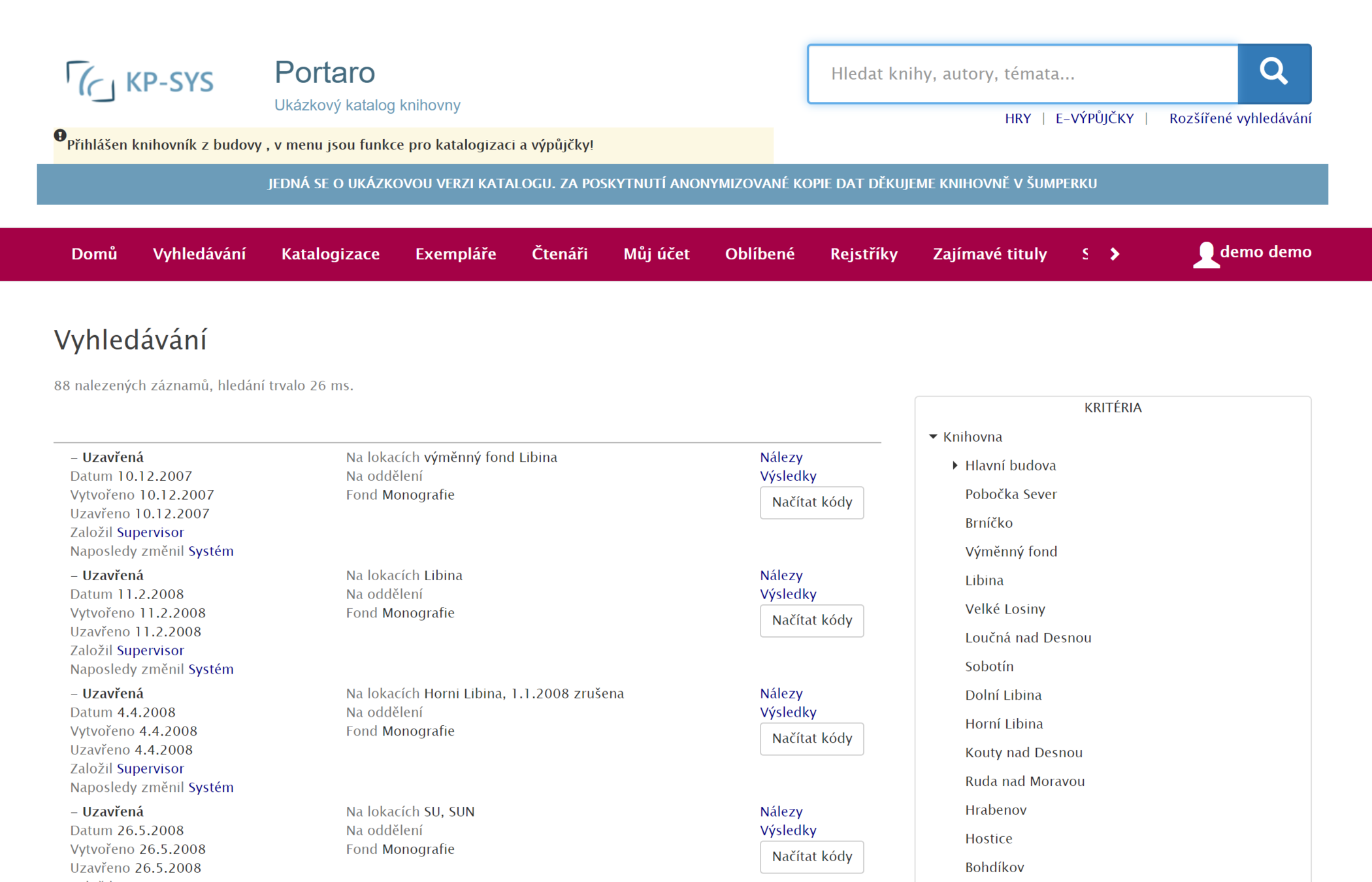Click first Načítat kódy button
The height and width of the screenshot is (882, 1372).
(x=811, y=502)
